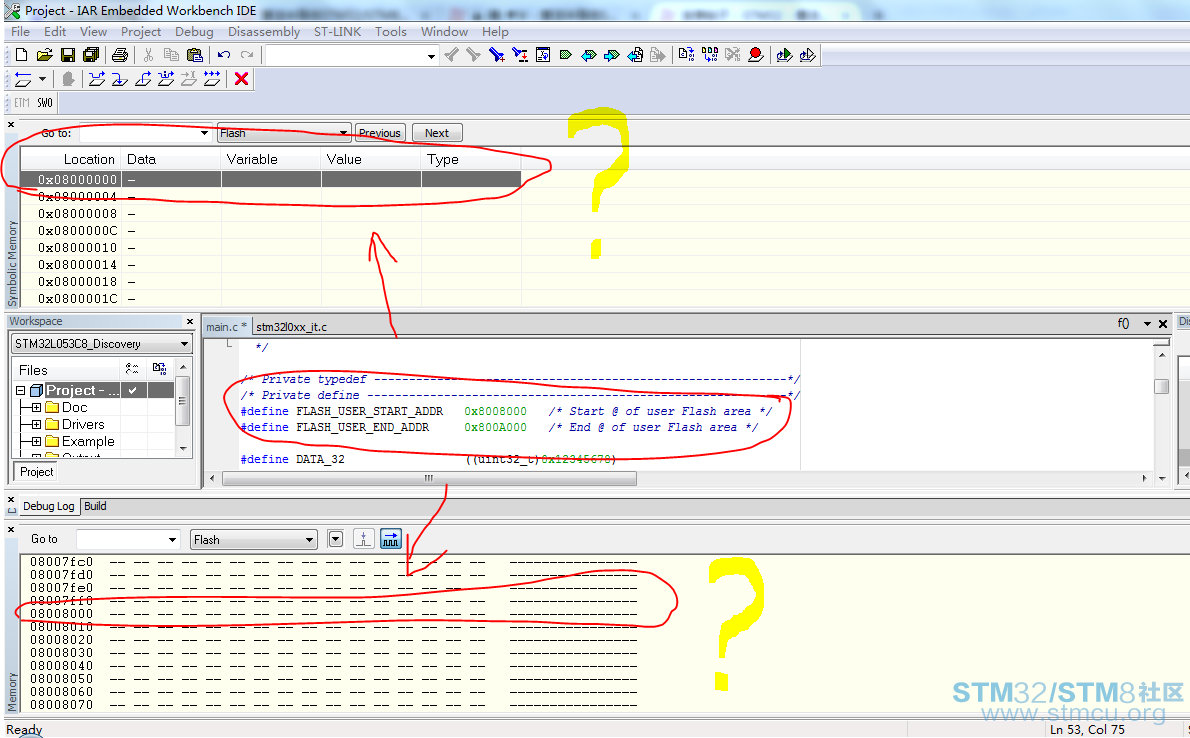Image resolution: width=1190 pixels, height=738 pixels.
Task: Click the Save All icon
Action: (91, 55)
